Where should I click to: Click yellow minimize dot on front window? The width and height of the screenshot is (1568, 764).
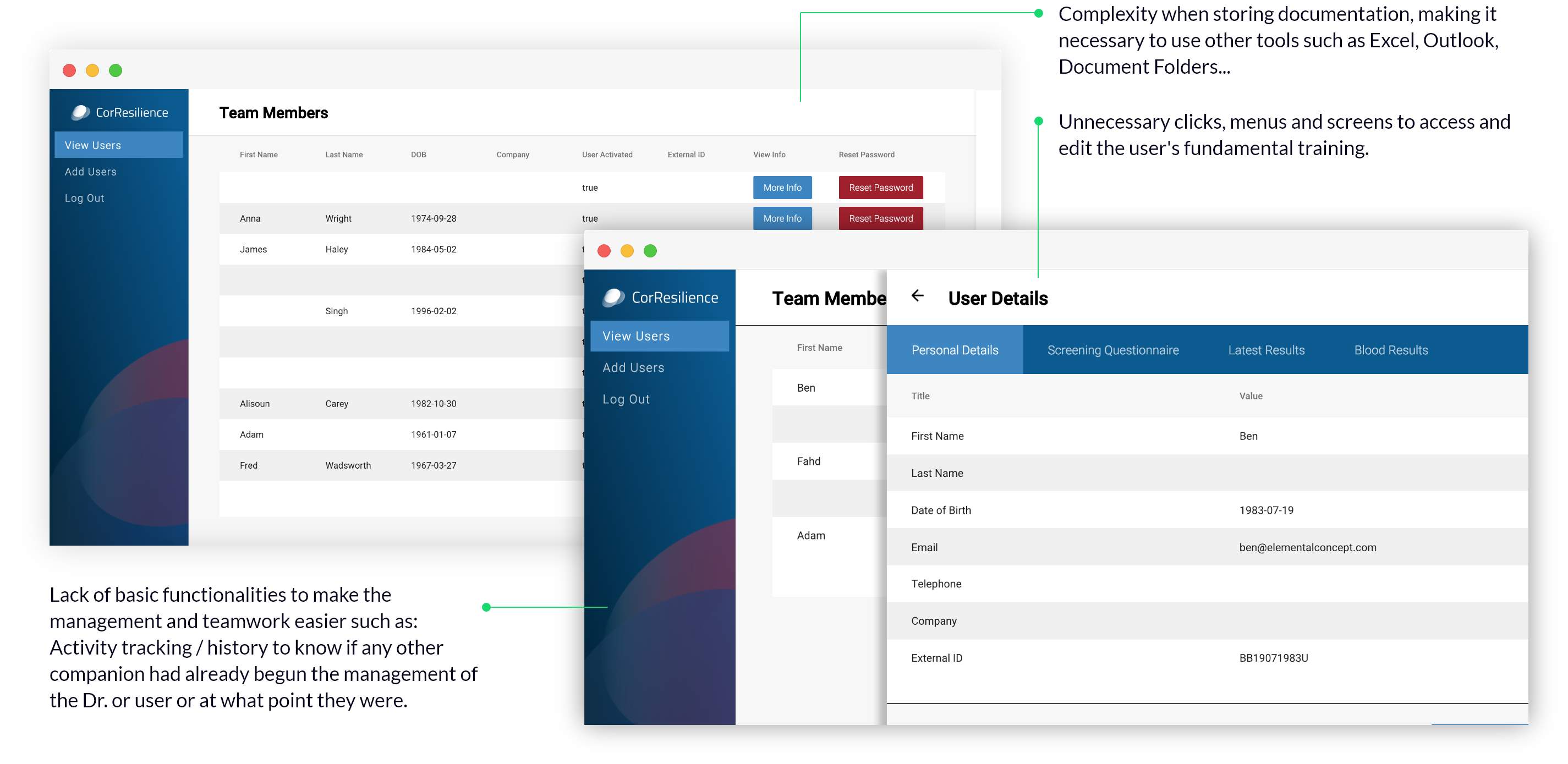[627, 251]
